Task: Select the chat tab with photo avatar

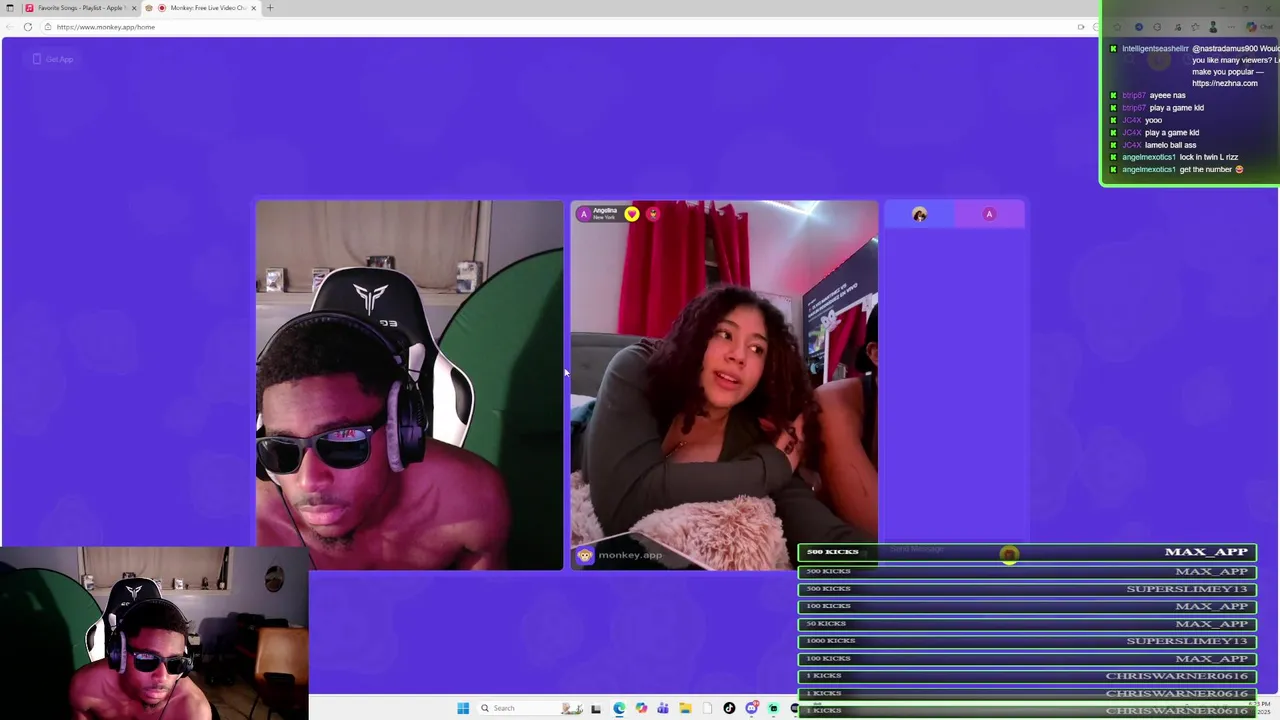Action: [919, 214]
